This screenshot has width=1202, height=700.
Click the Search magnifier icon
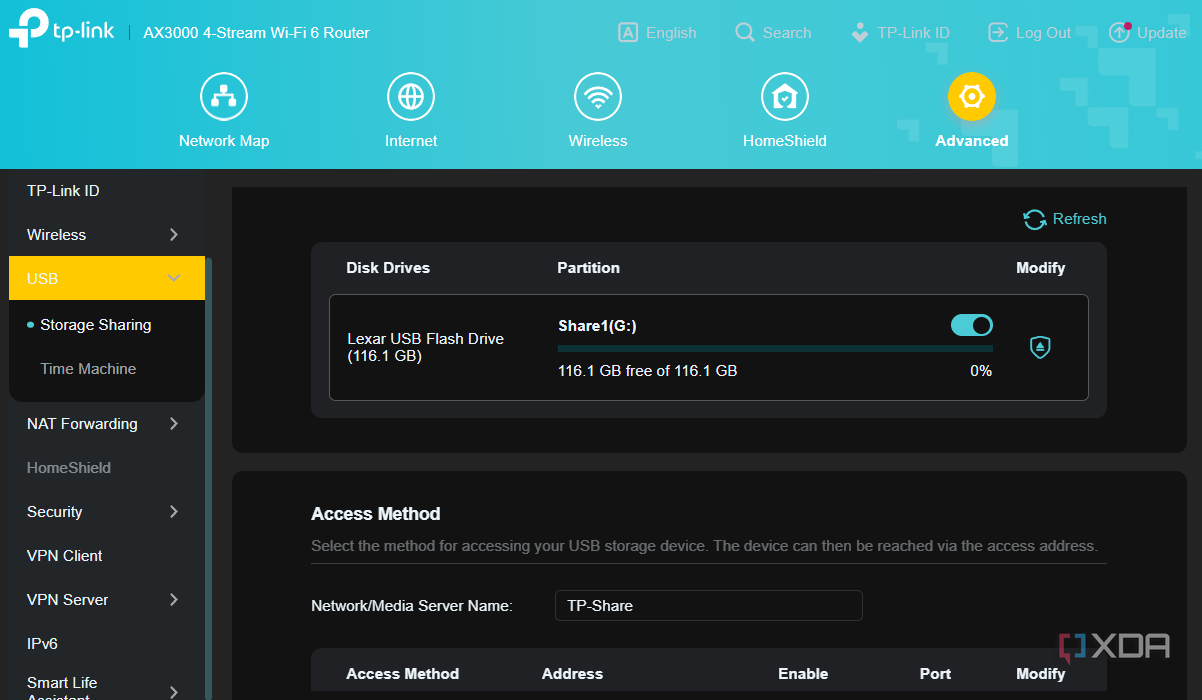tap(744, 33)
